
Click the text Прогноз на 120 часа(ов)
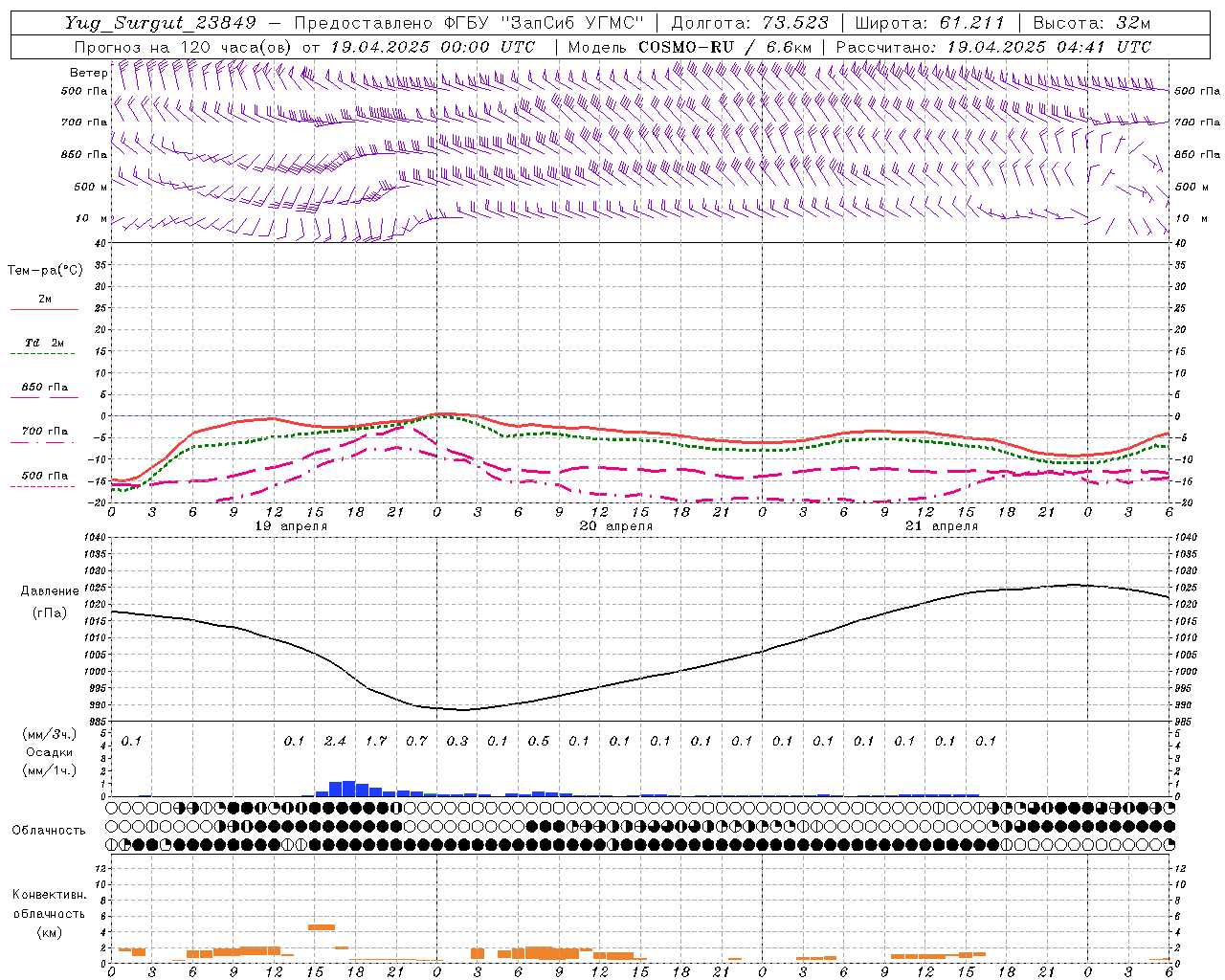(184, 47)
